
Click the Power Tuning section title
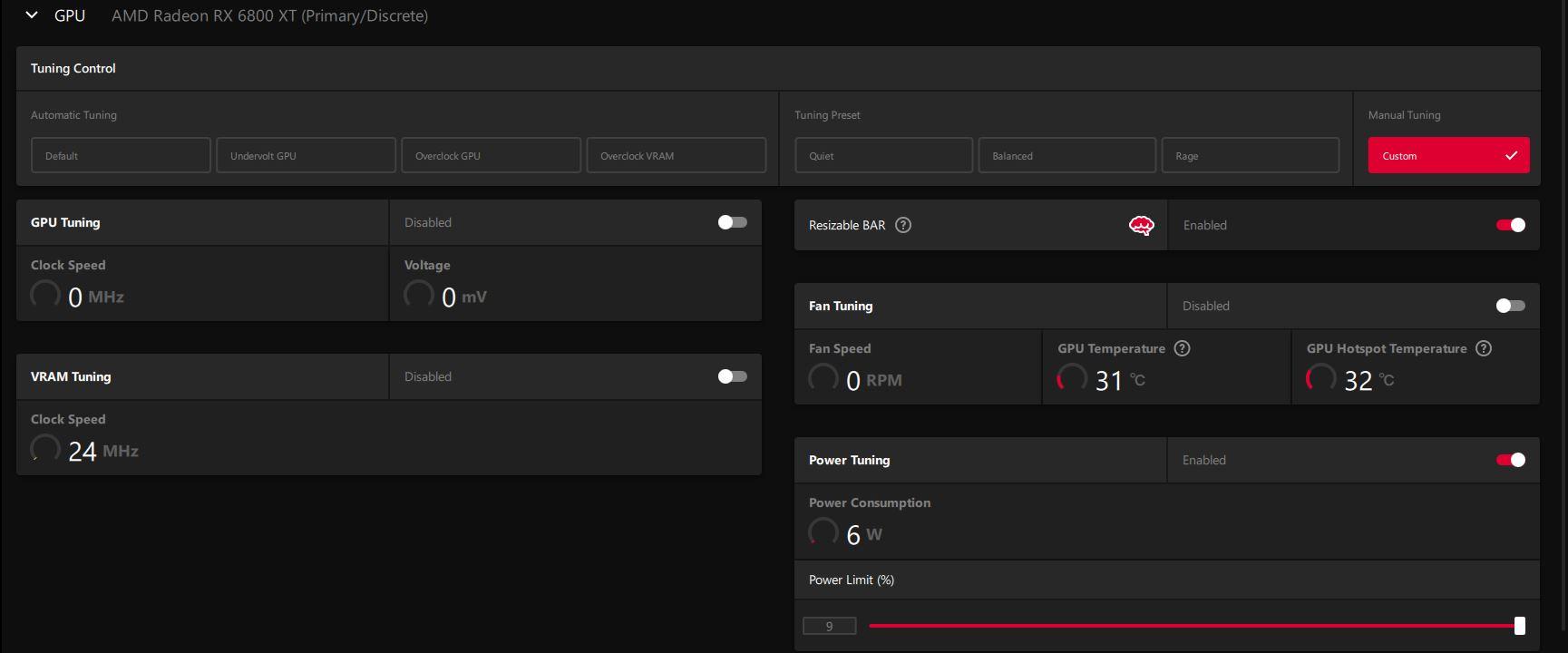850,460
